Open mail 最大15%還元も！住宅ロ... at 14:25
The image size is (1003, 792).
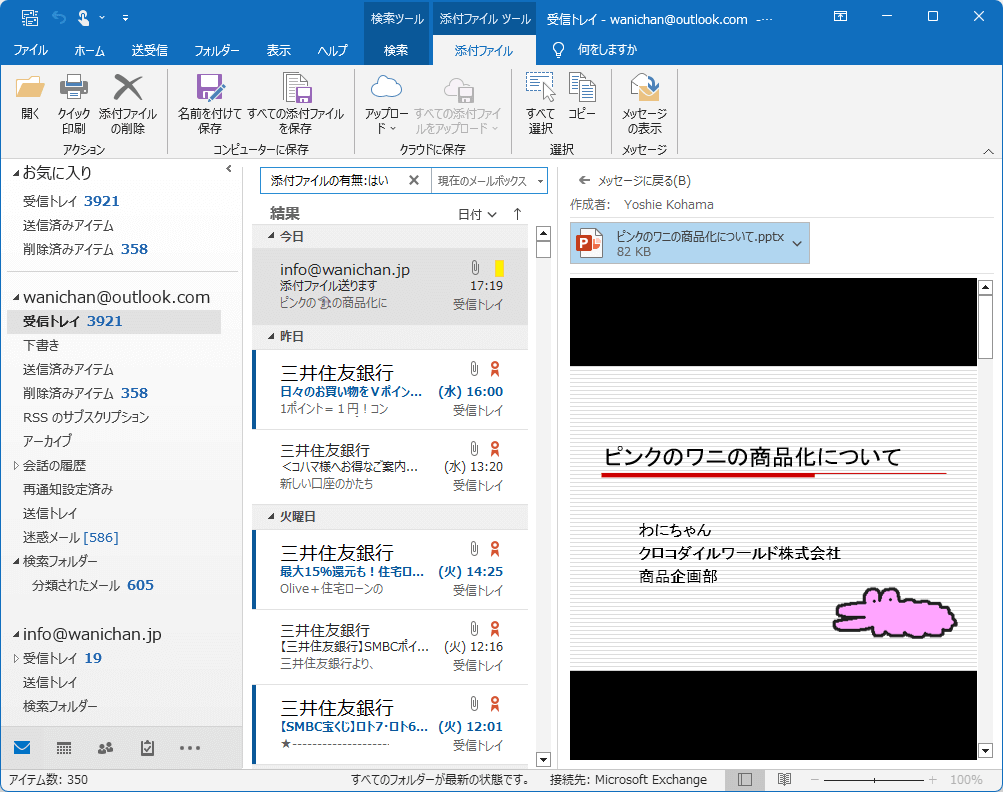(391, 569)
